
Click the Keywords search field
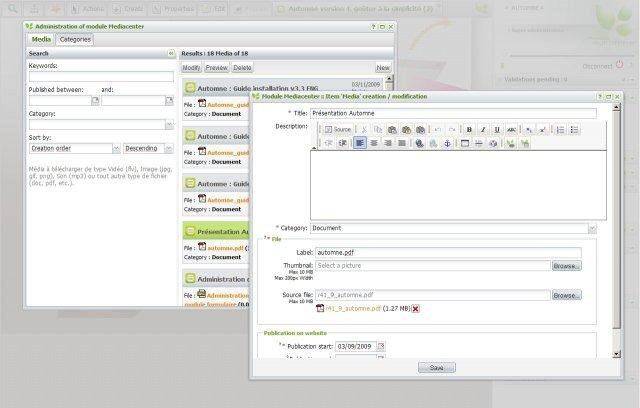tap(101, 77)
